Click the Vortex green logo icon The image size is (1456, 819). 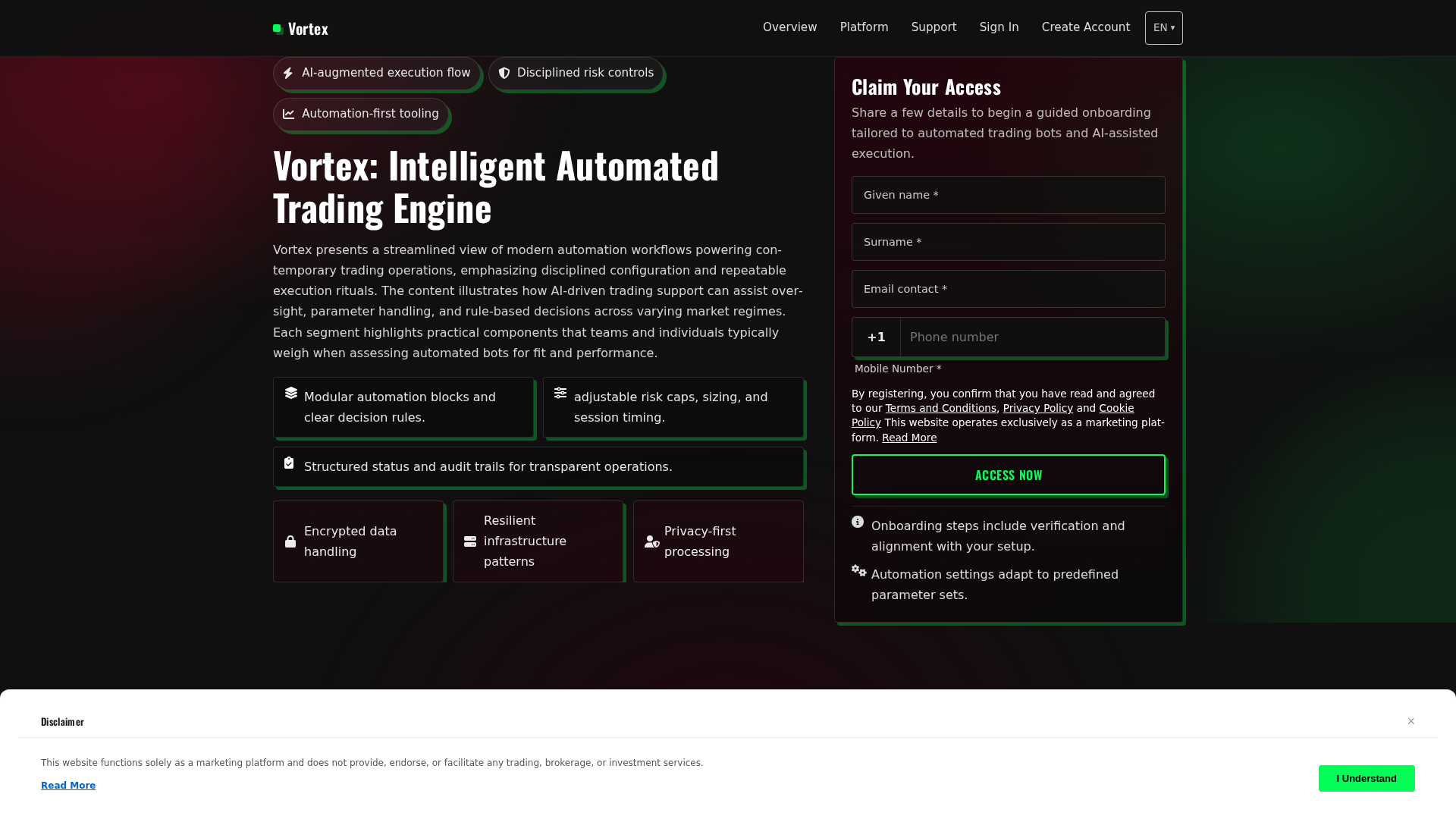click(278, 29)
